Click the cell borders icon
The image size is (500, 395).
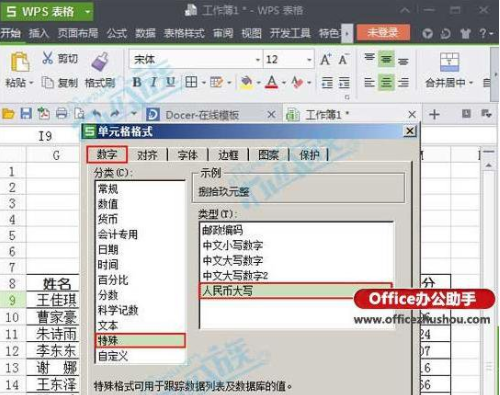(191, 82)
